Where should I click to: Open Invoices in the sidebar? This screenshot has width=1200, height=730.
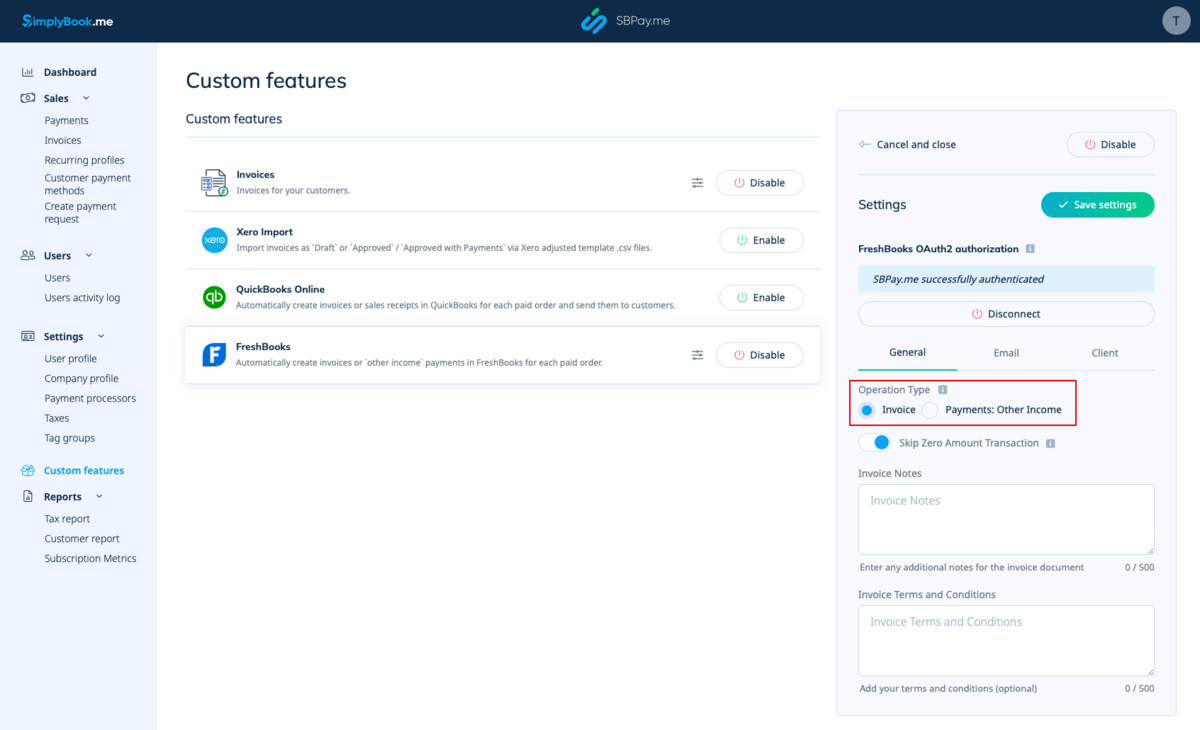[63, 141]
